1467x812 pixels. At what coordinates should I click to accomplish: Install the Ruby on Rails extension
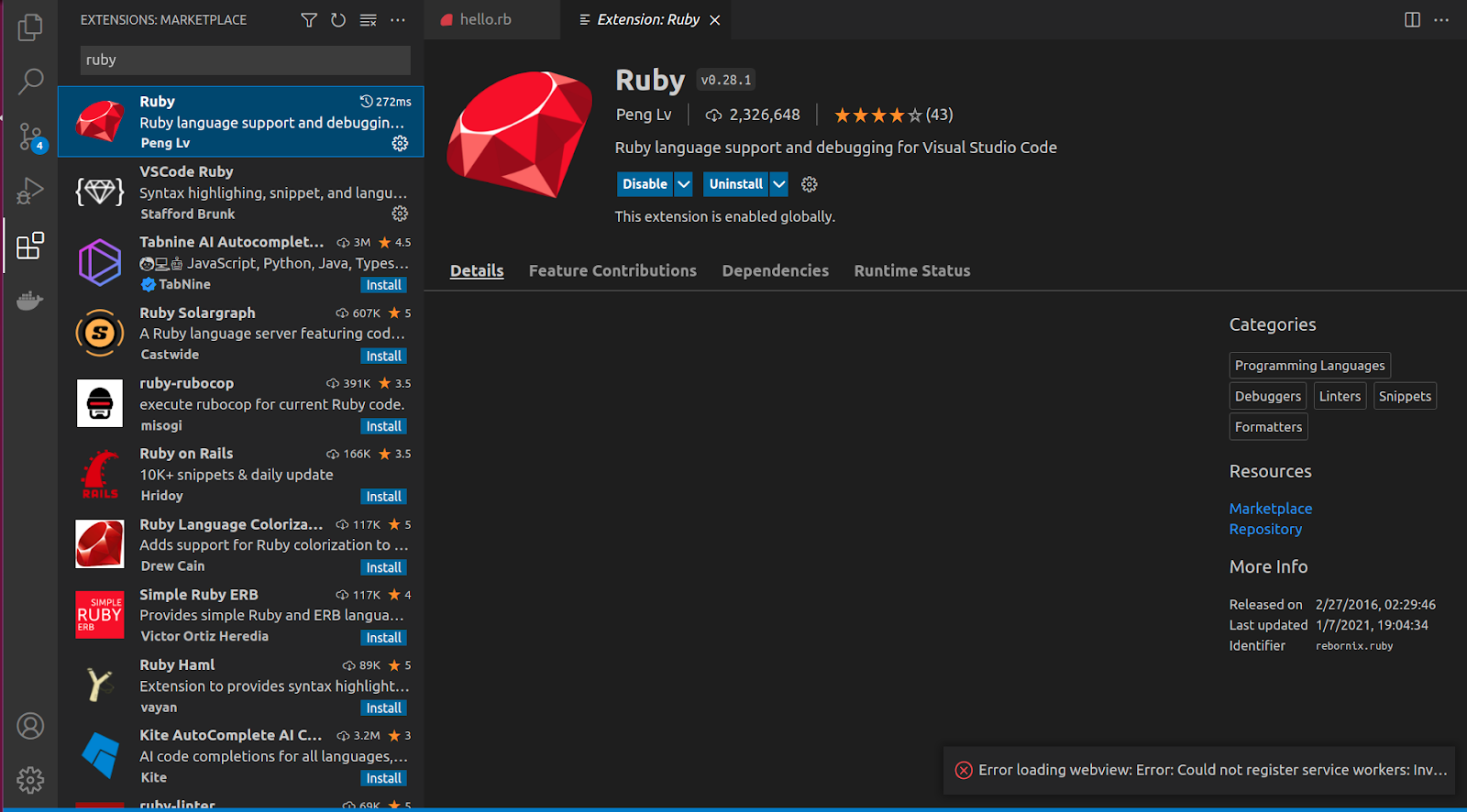384,497
